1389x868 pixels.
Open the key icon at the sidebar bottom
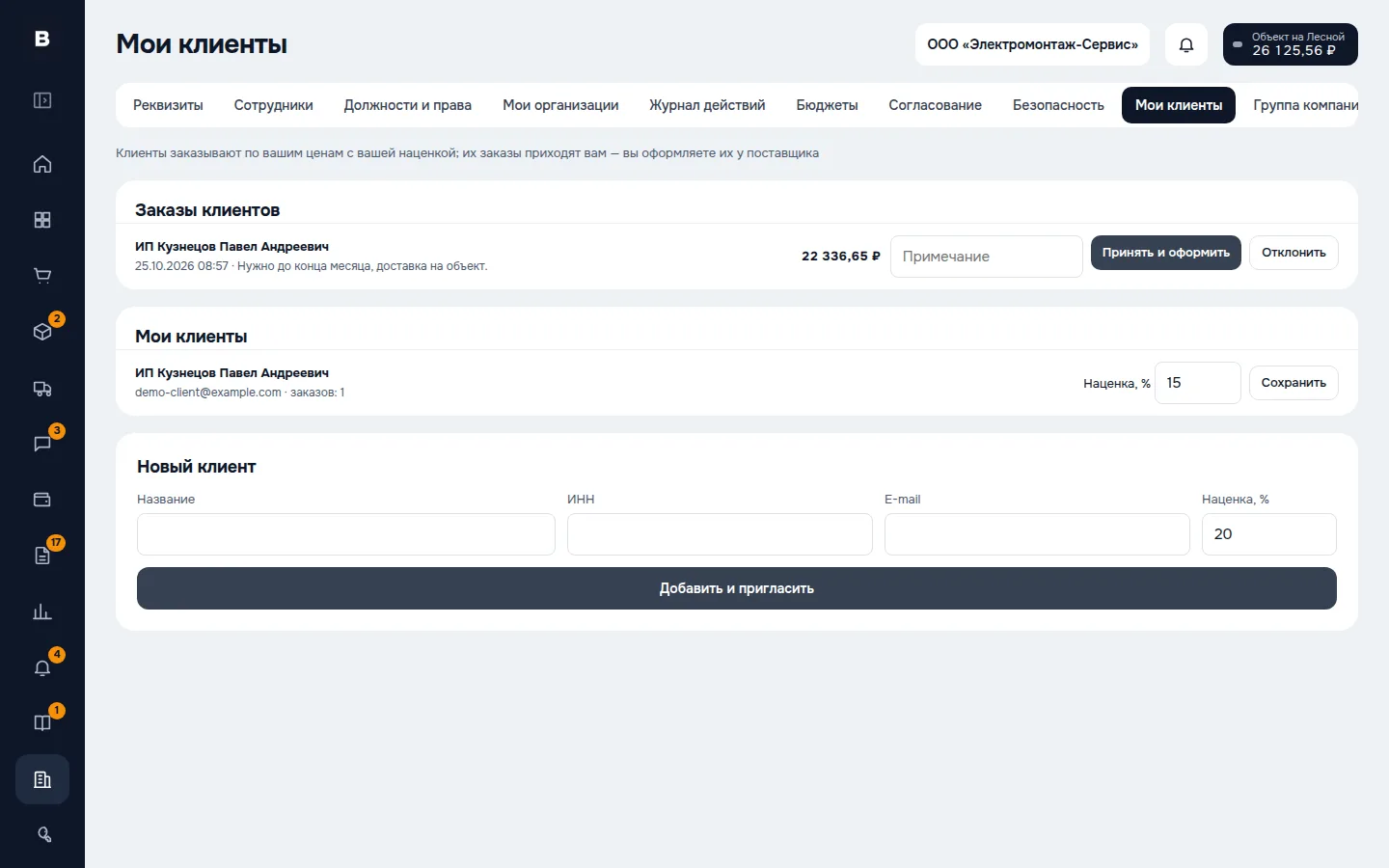[42, 835]
